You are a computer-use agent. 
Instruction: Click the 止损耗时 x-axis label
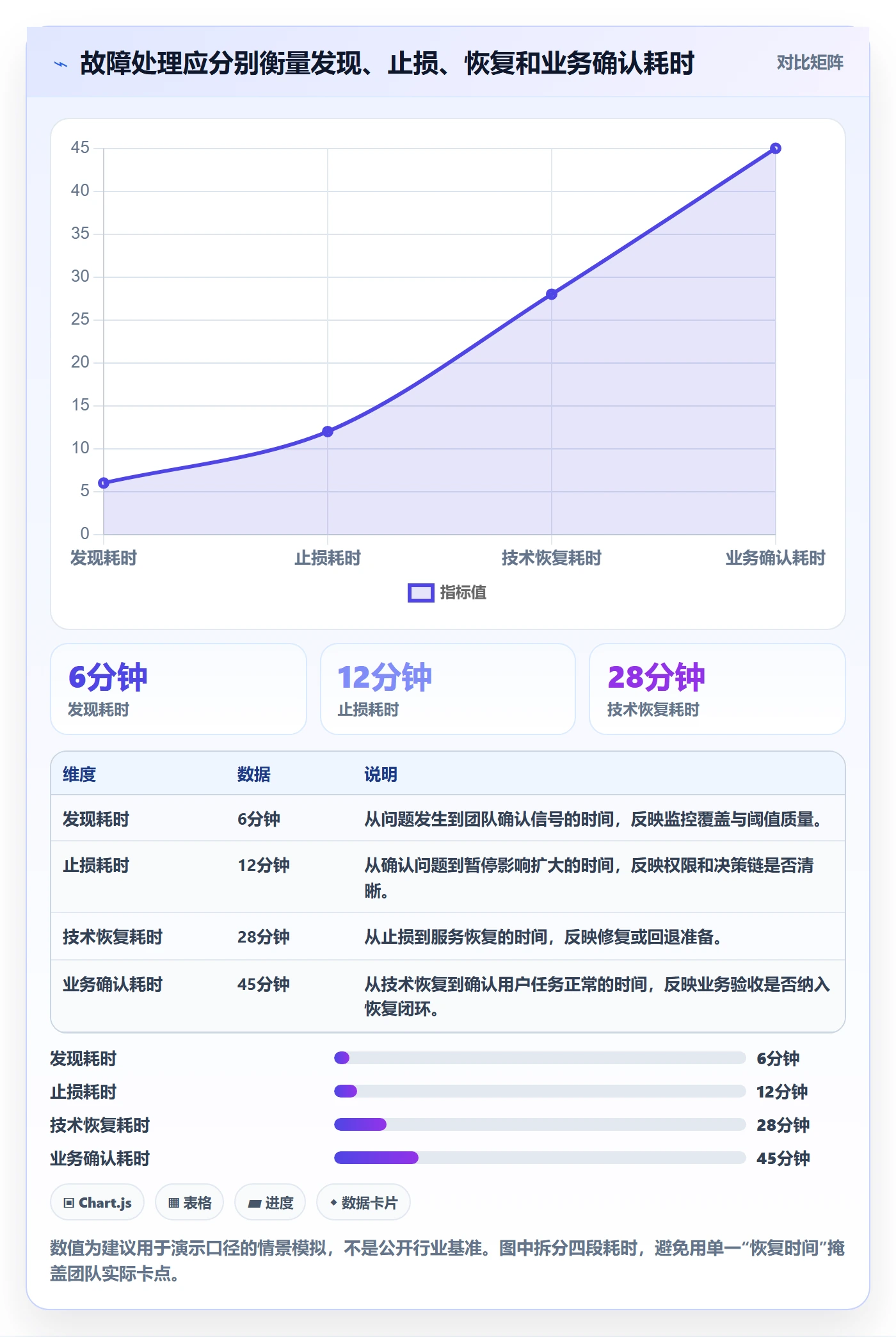tap(328, 558)
